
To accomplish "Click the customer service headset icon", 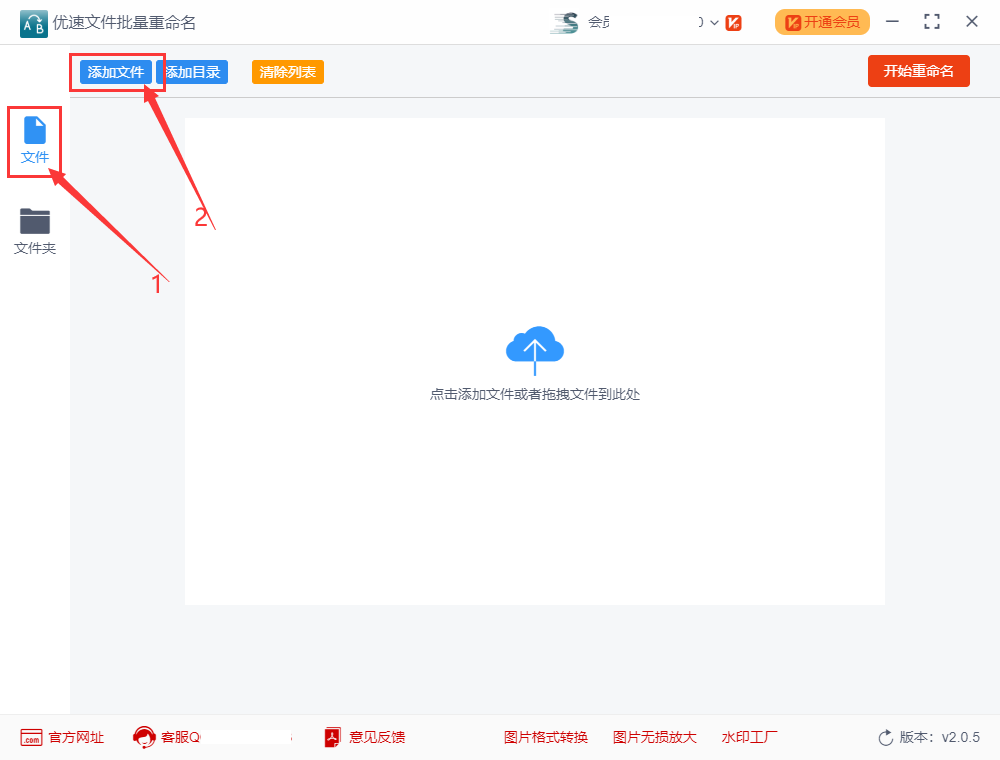I will tap(144, 738).
